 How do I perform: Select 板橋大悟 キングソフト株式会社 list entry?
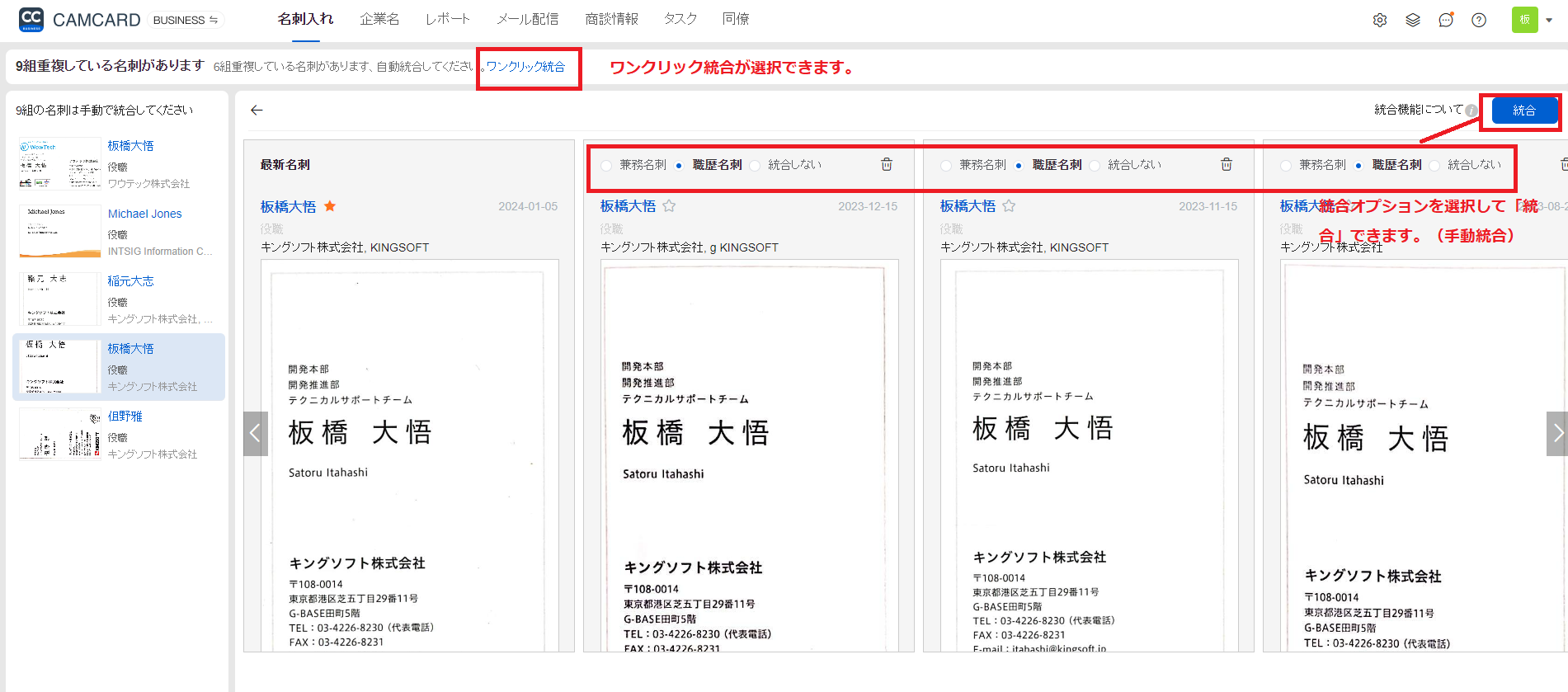tap(119, 367)
